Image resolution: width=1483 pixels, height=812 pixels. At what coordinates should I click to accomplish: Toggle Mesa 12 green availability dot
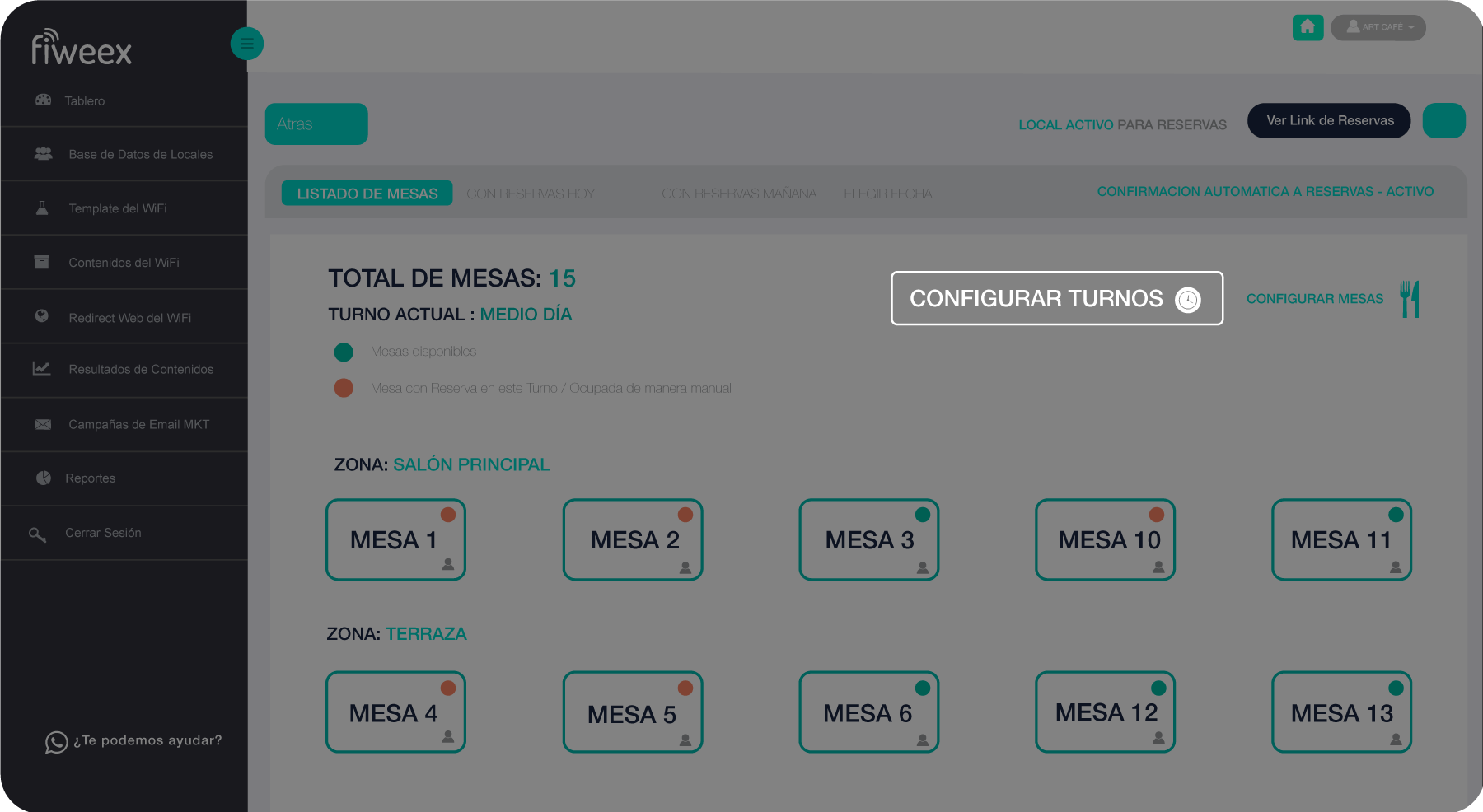[x=1158, y=688]
